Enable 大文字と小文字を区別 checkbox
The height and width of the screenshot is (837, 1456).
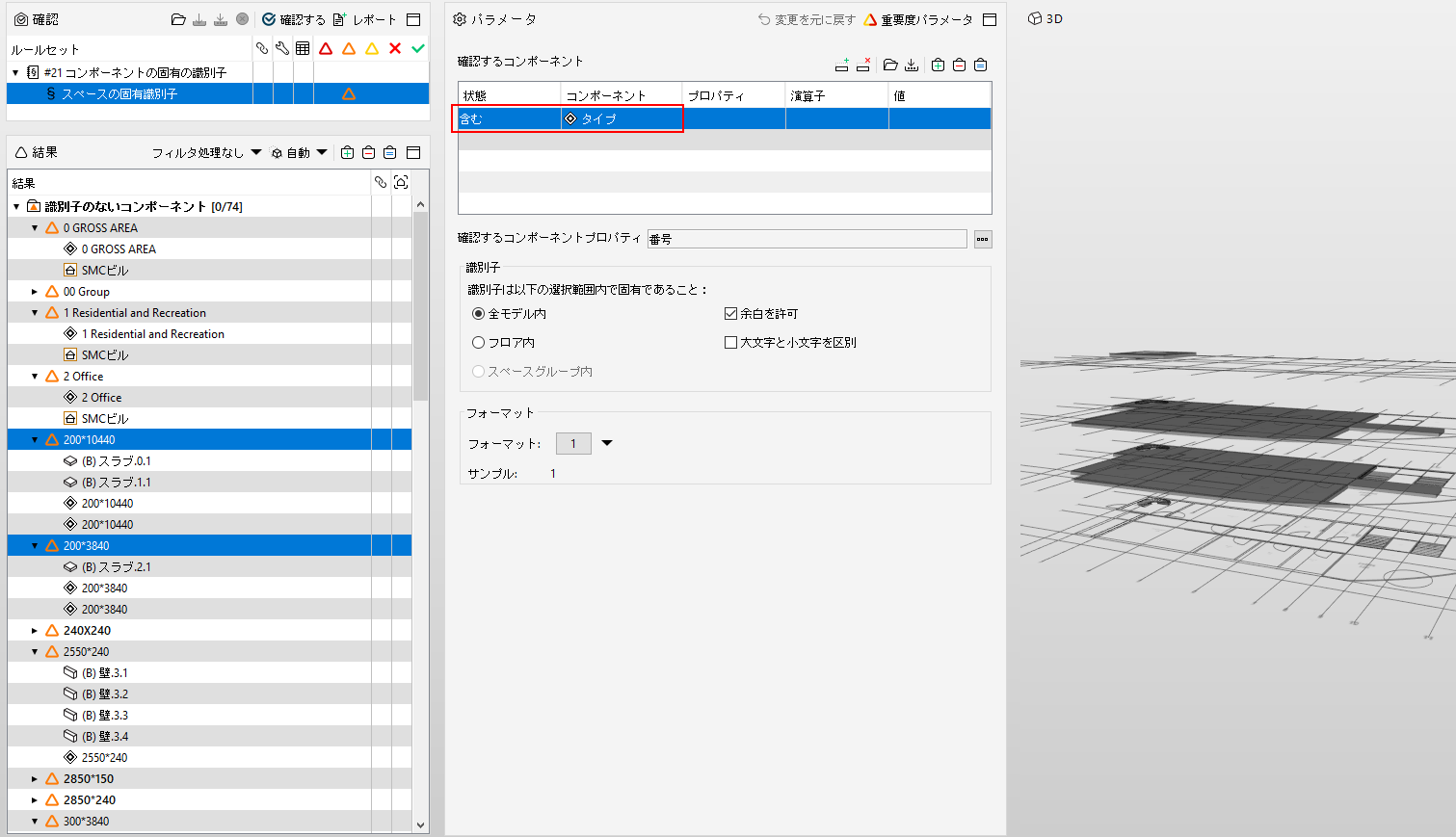[x=730, y=343]
